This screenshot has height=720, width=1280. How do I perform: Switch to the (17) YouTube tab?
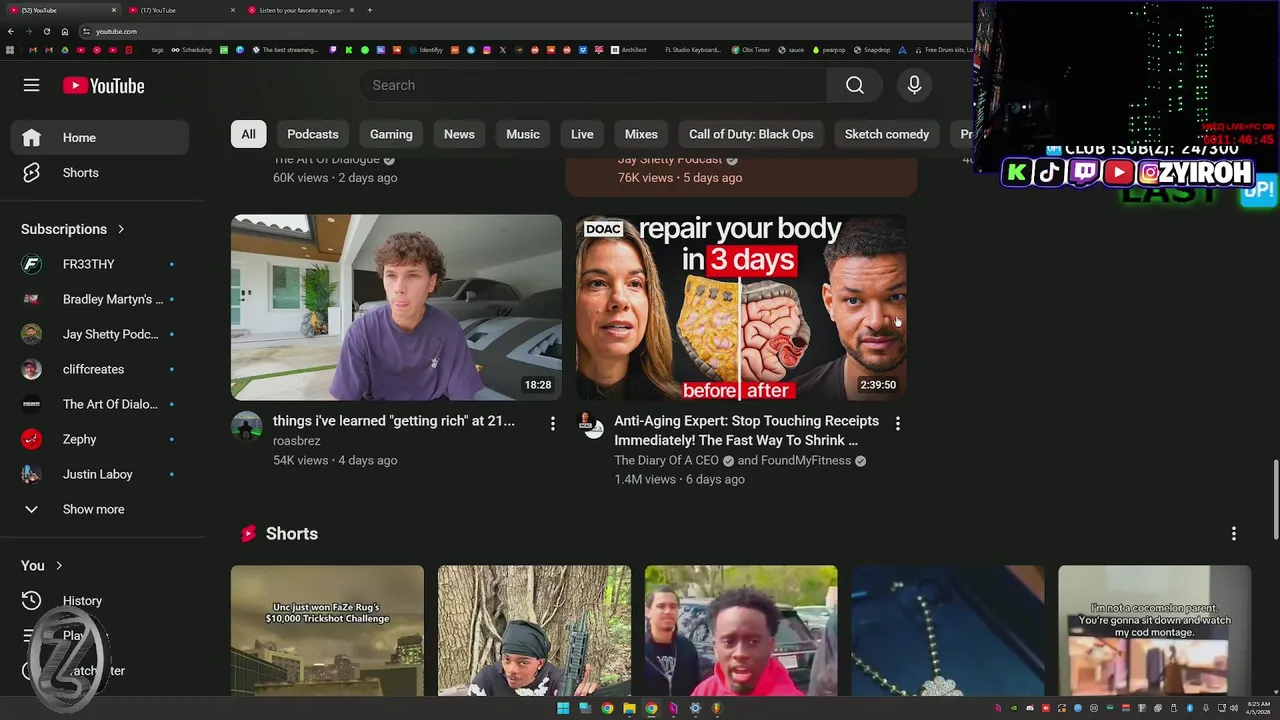click(x=180, y=10)
